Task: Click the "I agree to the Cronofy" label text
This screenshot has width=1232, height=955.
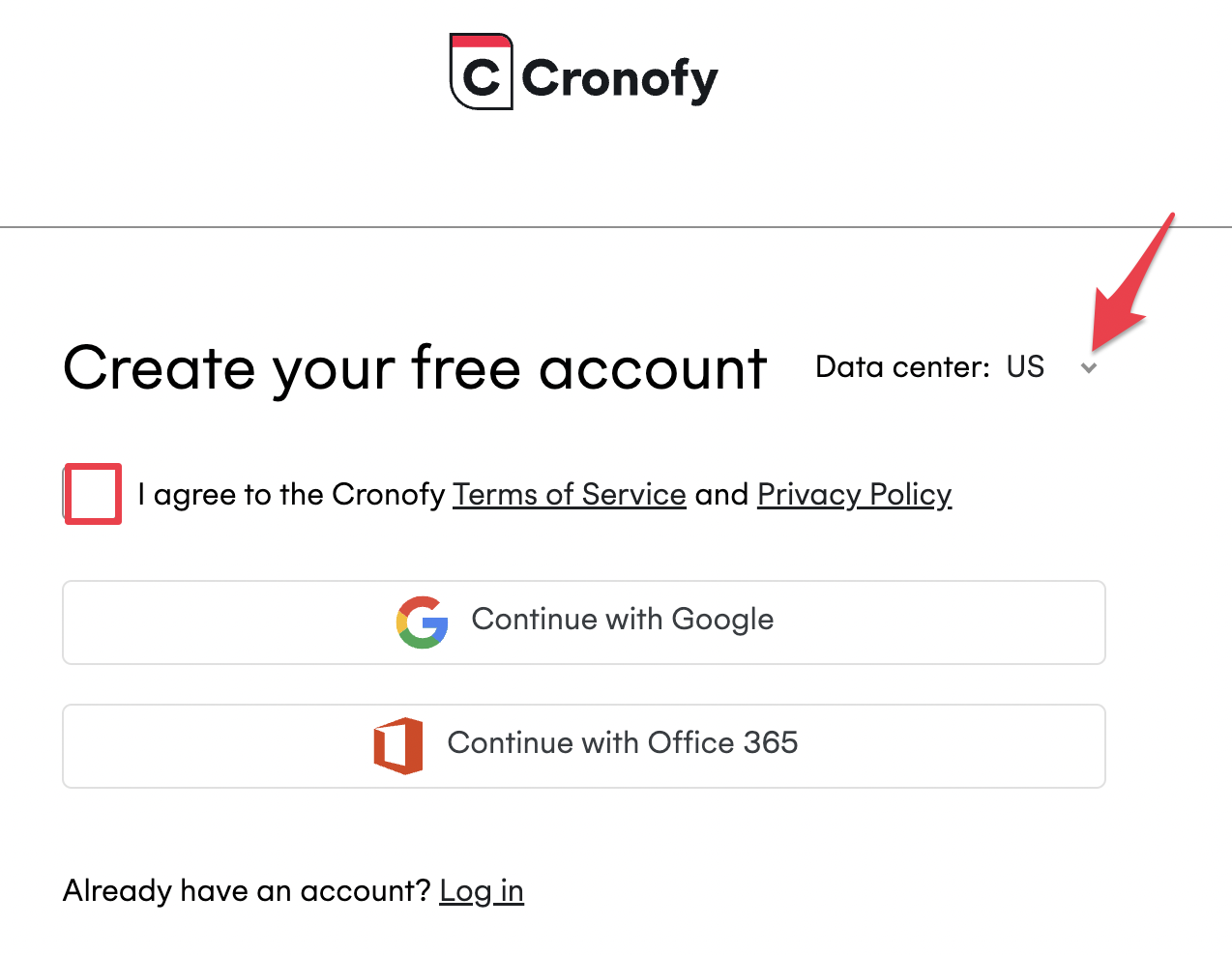Action: coord(291,495)
